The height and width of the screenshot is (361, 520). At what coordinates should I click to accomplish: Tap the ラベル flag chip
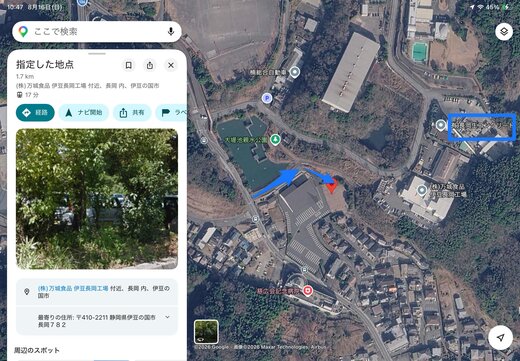(171, 113)
